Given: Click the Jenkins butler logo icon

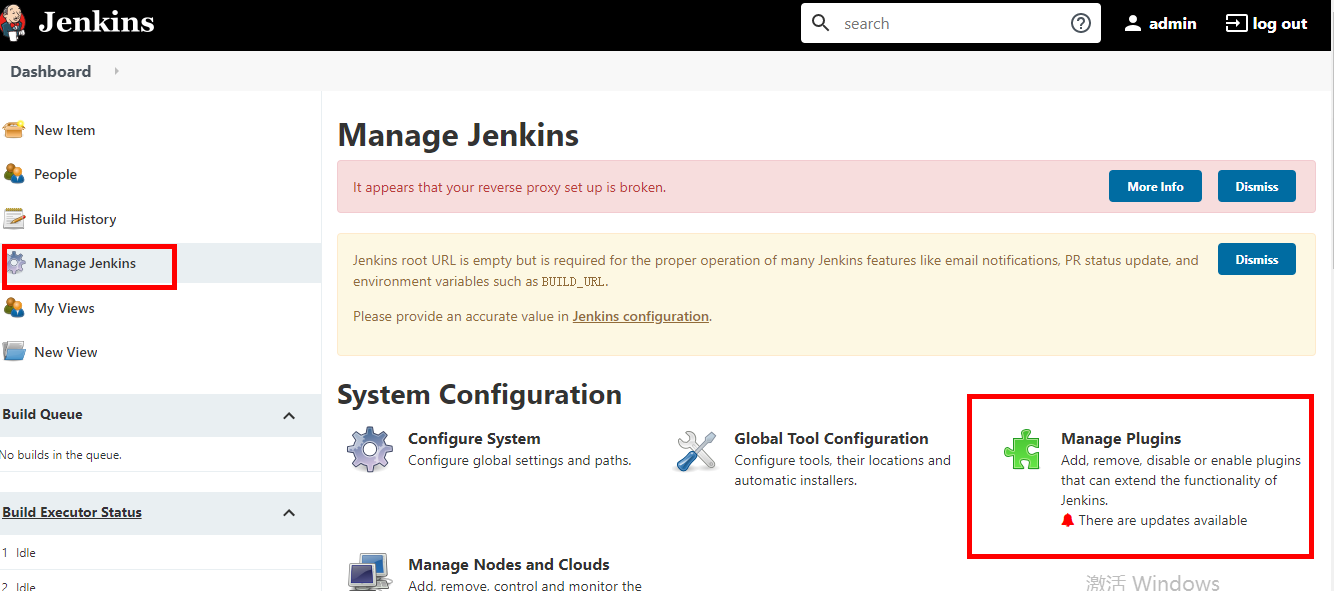Looking at the screenshot, I should click(x=15, y=23).
